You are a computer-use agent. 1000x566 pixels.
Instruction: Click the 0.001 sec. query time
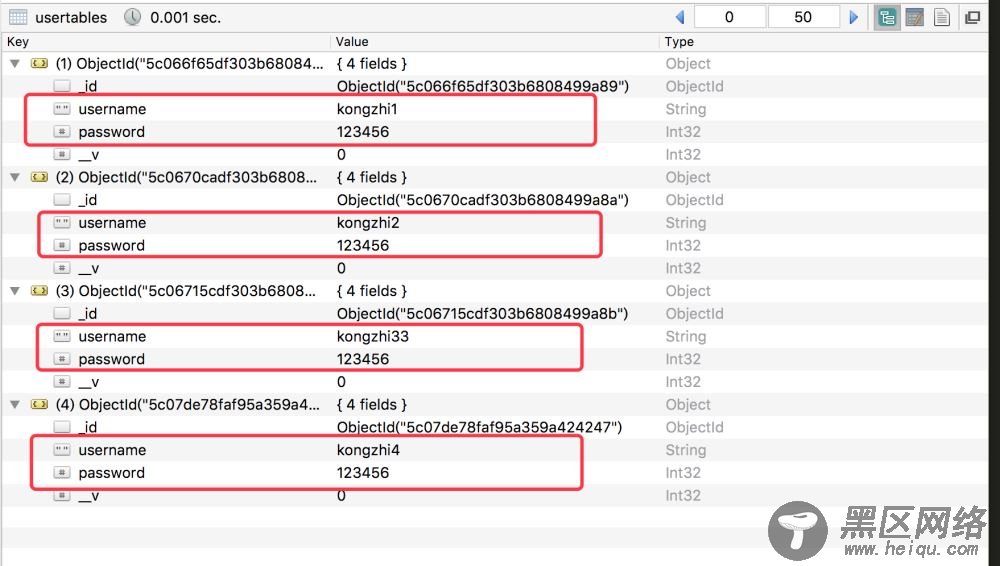tap(186, 18)
